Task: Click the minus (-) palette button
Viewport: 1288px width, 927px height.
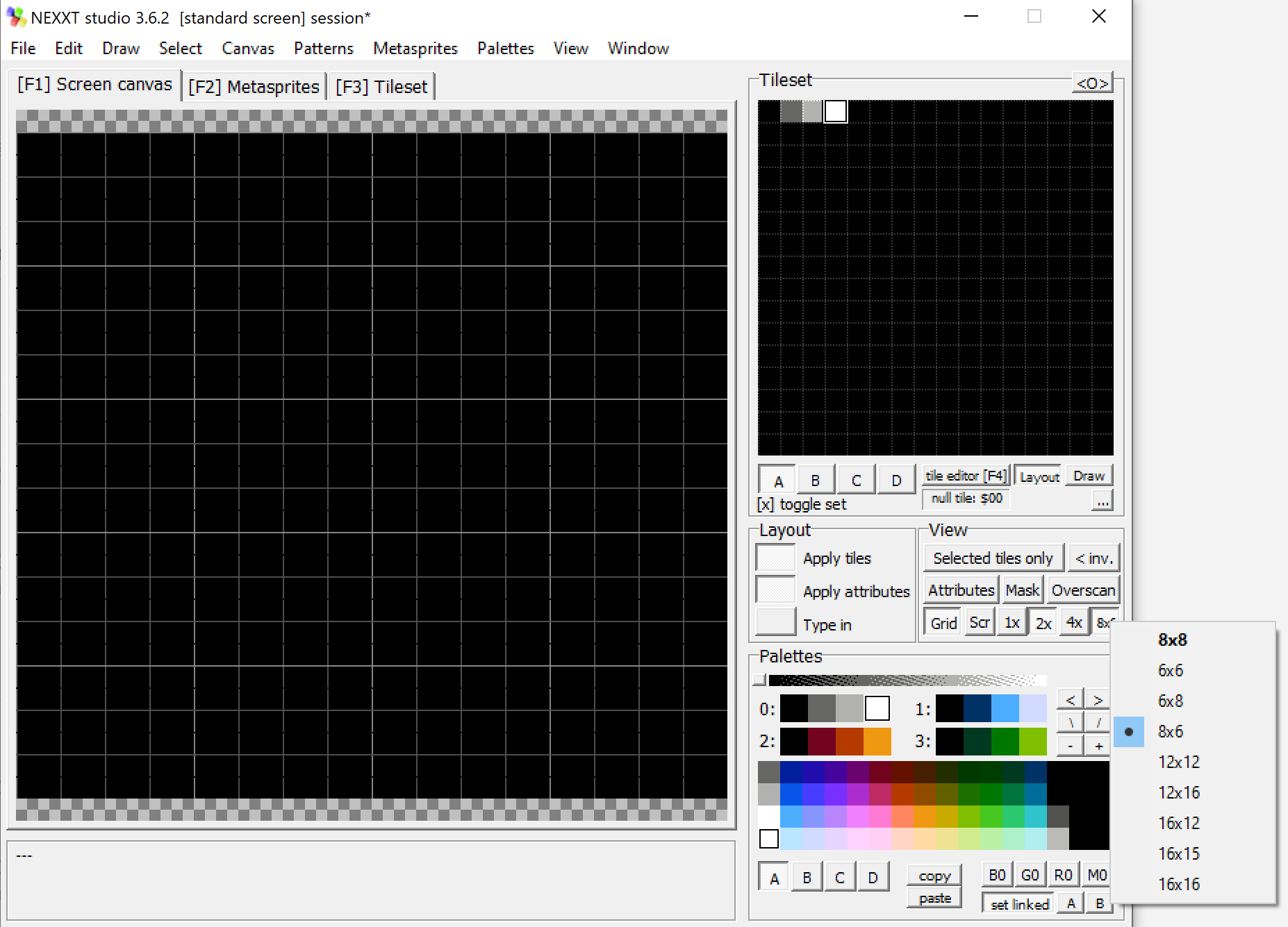Action: point(1071,746)
